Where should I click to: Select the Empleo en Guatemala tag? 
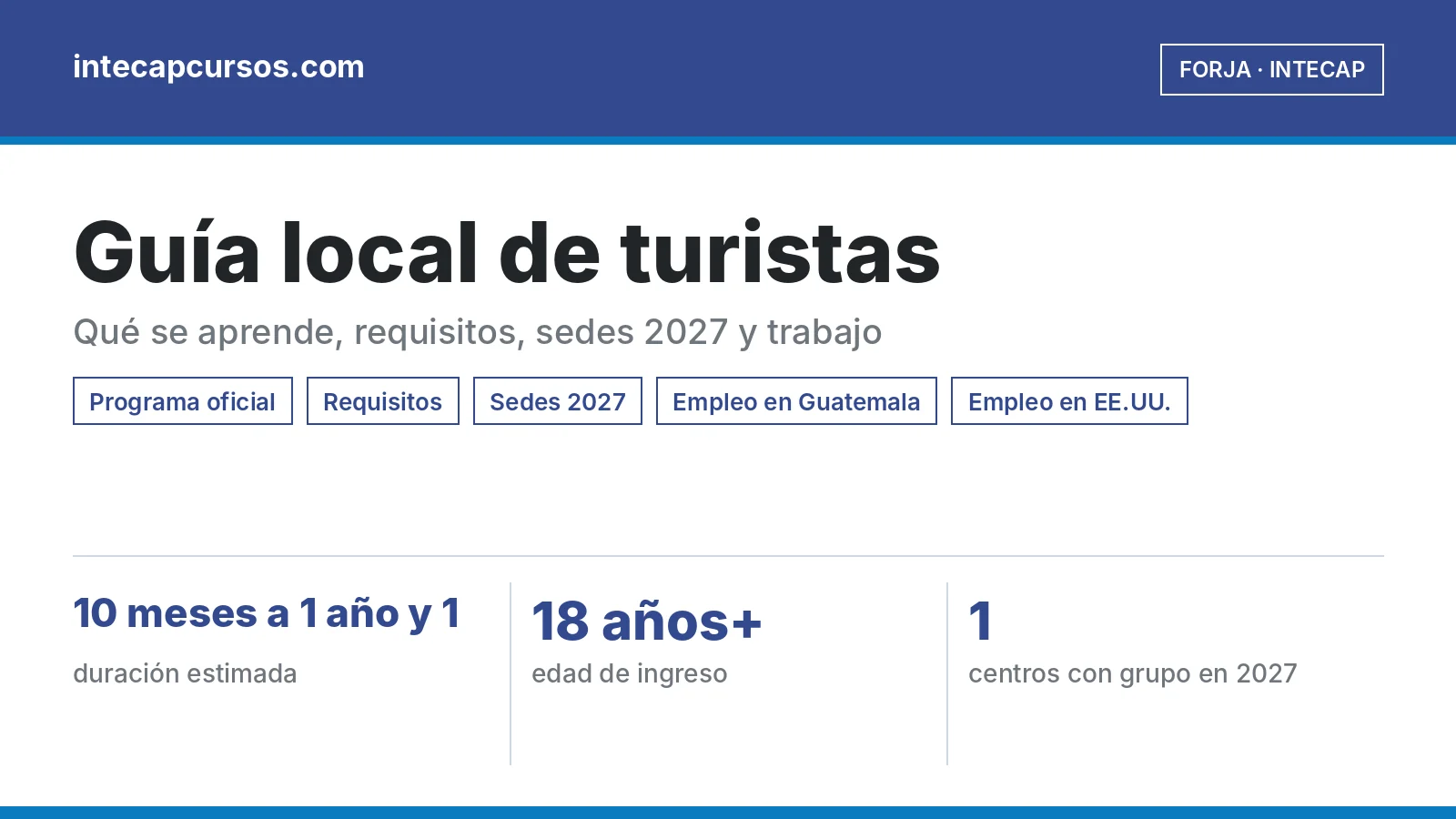[x=796, y=401]
